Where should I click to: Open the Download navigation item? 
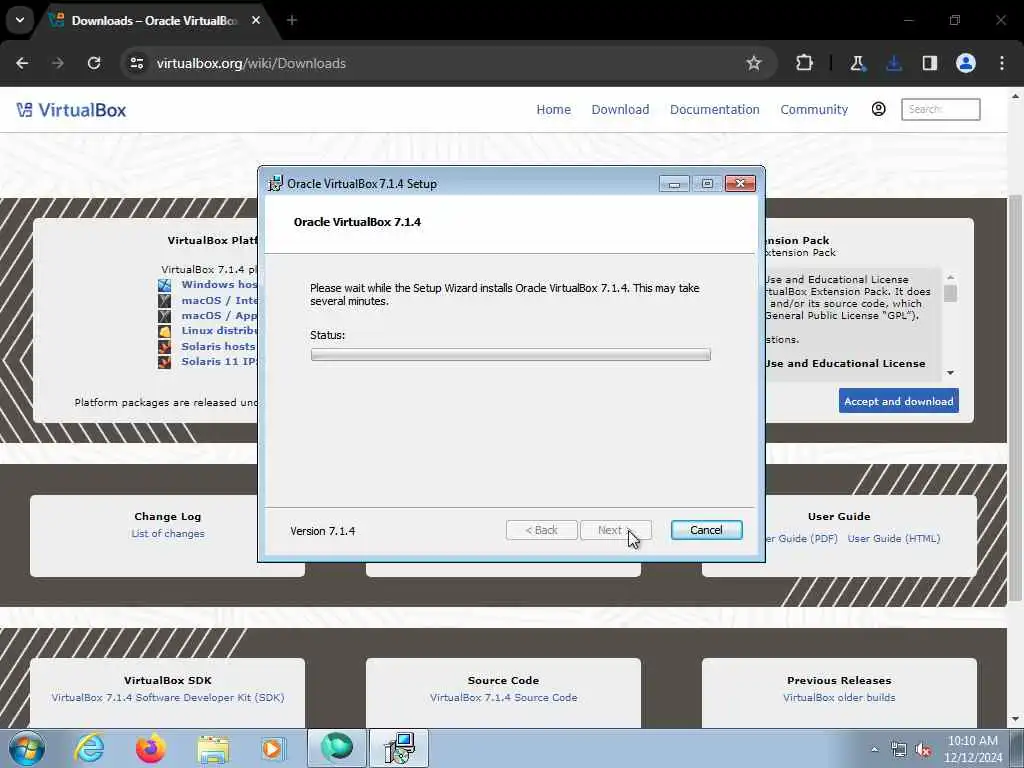click(x=620, y=110)
